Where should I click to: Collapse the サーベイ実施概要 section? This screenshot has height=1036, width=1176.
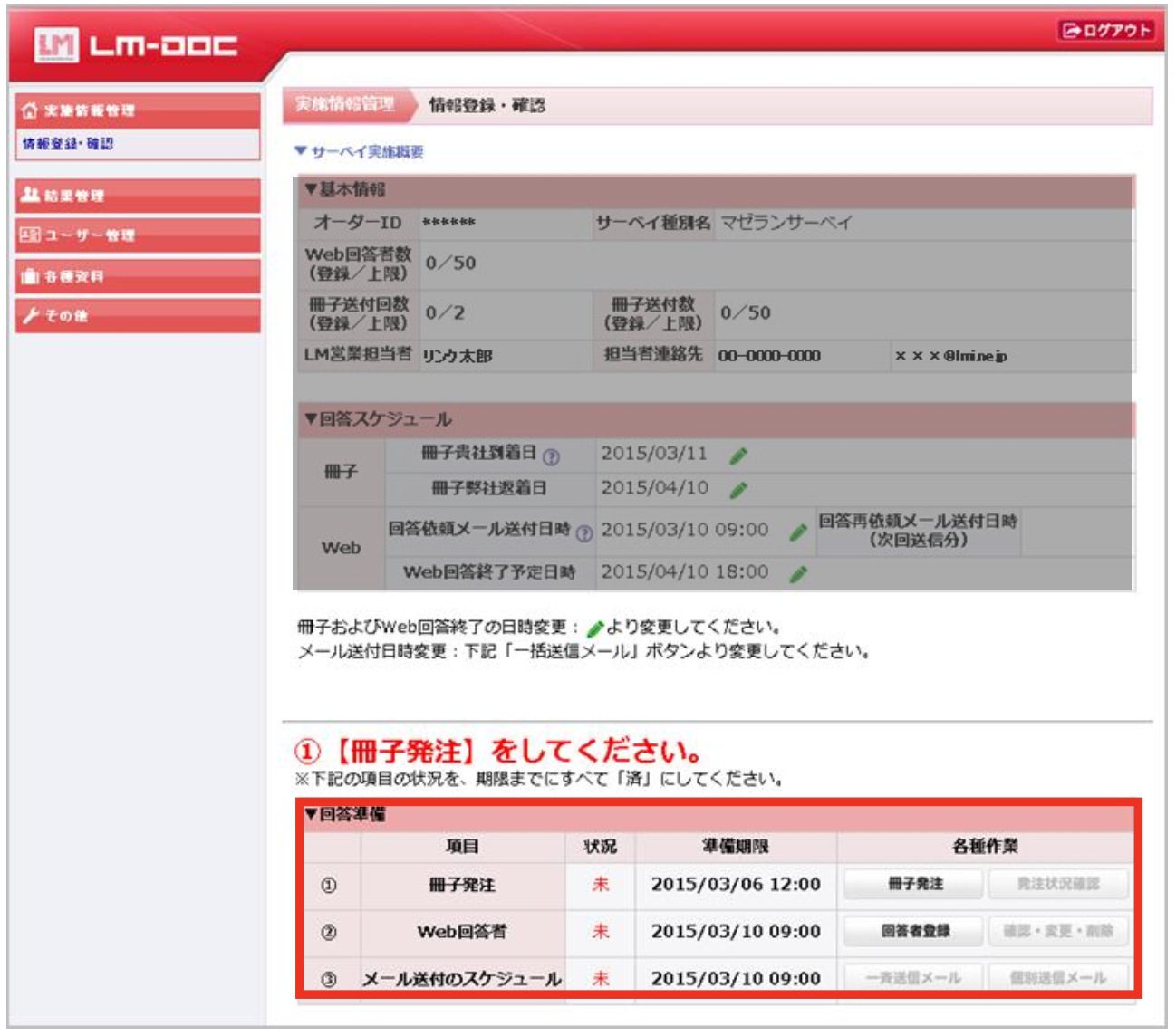pyautogui.click(x=359, y=152)
